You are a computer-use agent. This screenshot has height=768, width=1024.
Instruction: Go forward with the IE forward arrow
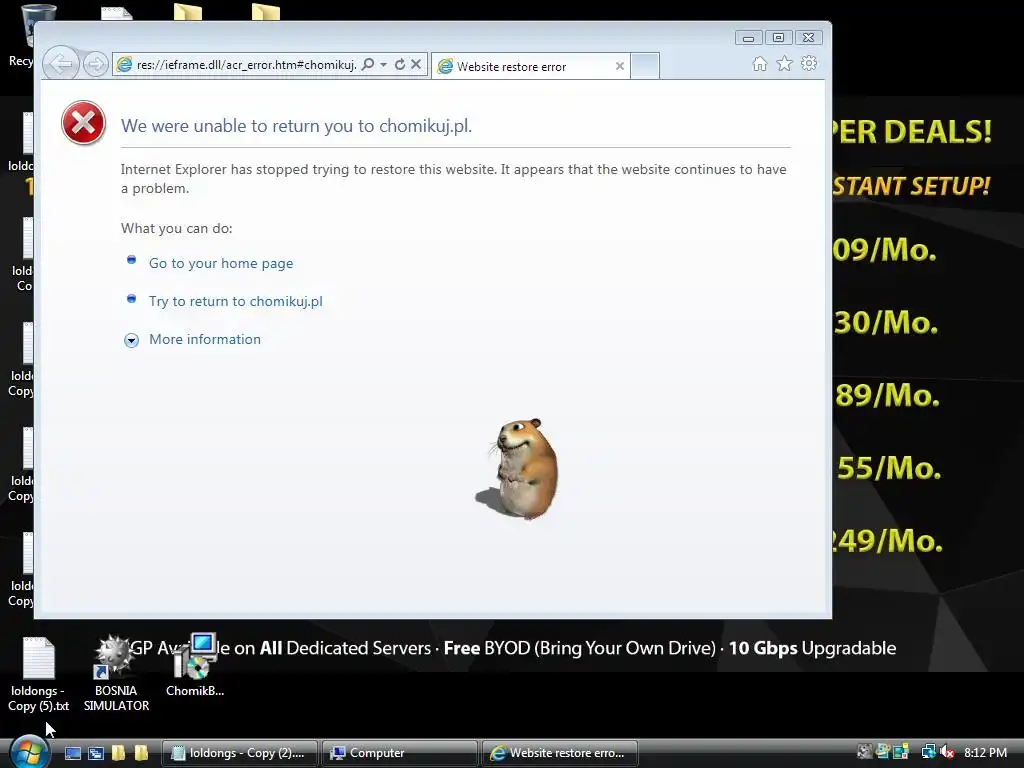[x=96, y=64]
